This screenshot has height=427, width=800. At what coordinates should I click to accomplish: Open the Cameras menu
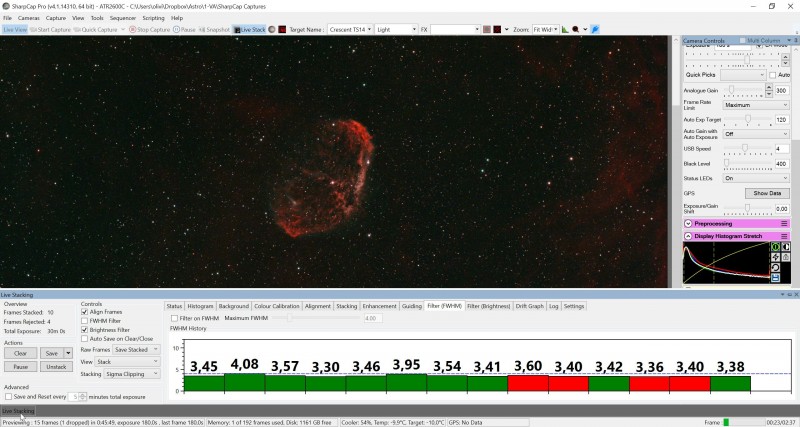tap(29, 18)
